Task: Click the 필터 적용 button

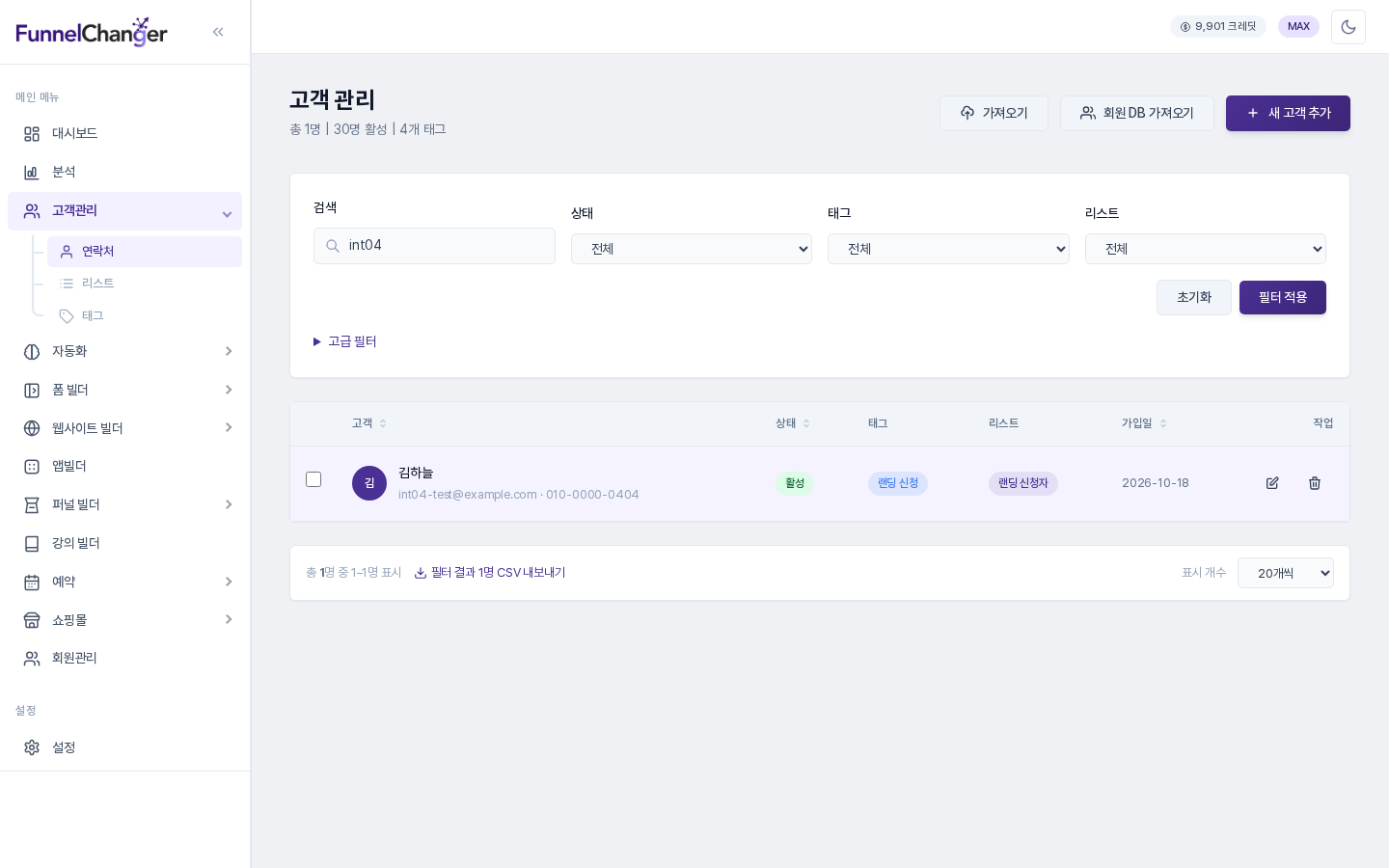Action: click(x=1283, y=297)
